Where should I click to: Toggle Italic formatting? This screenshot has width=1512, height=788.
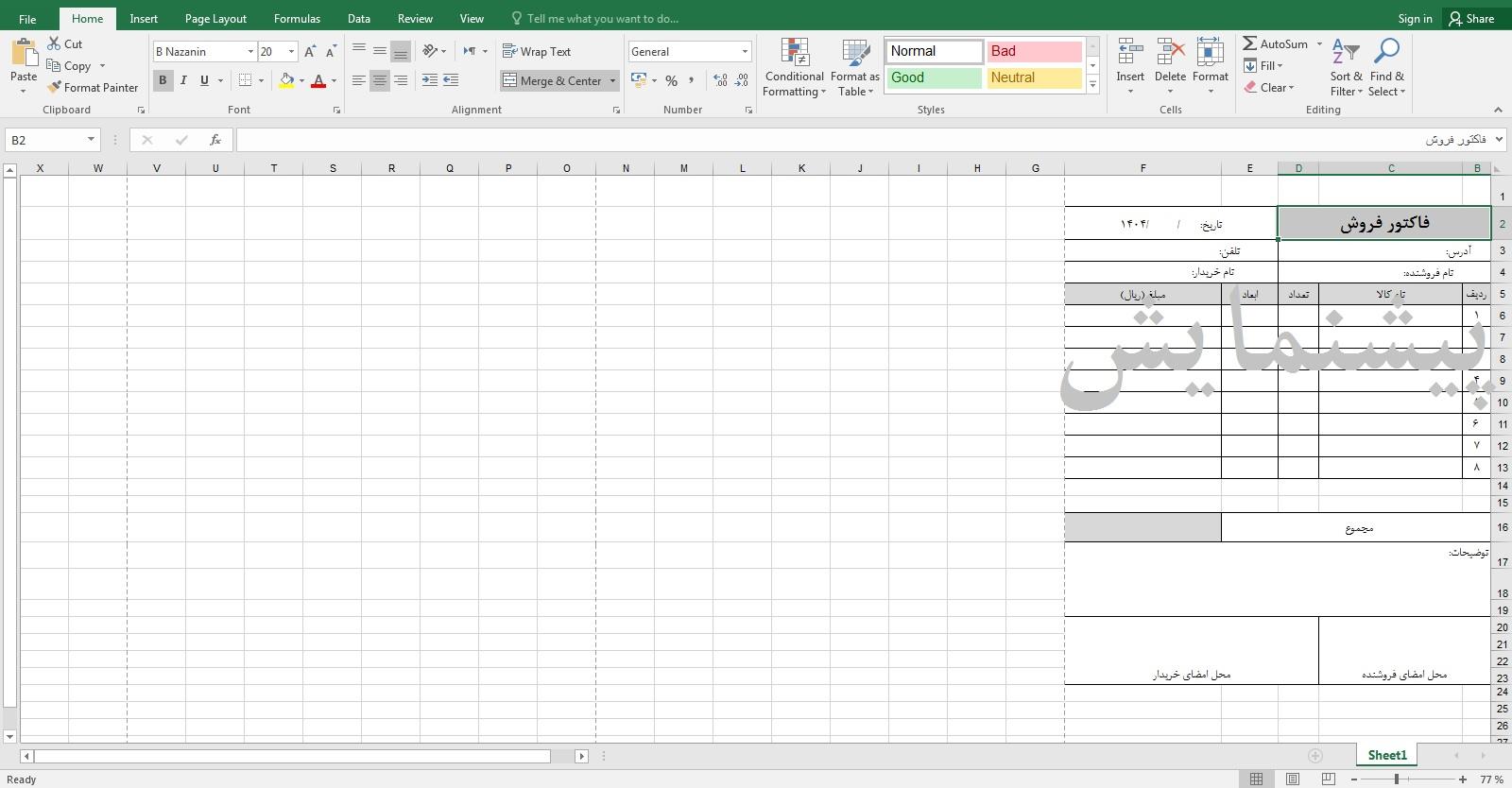[183, 81]
